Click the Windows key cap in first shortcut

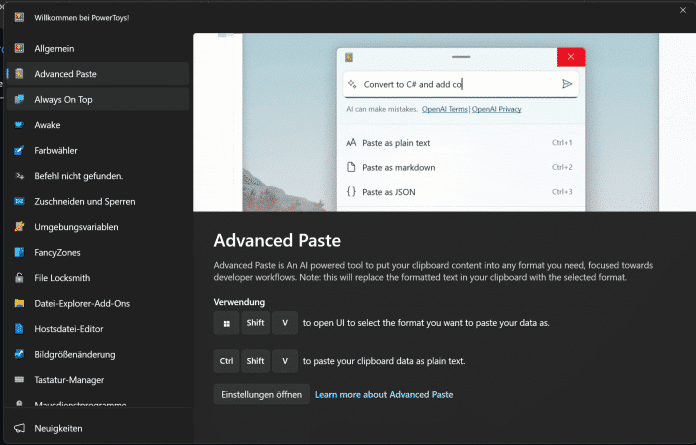click(x=226, y=323)
